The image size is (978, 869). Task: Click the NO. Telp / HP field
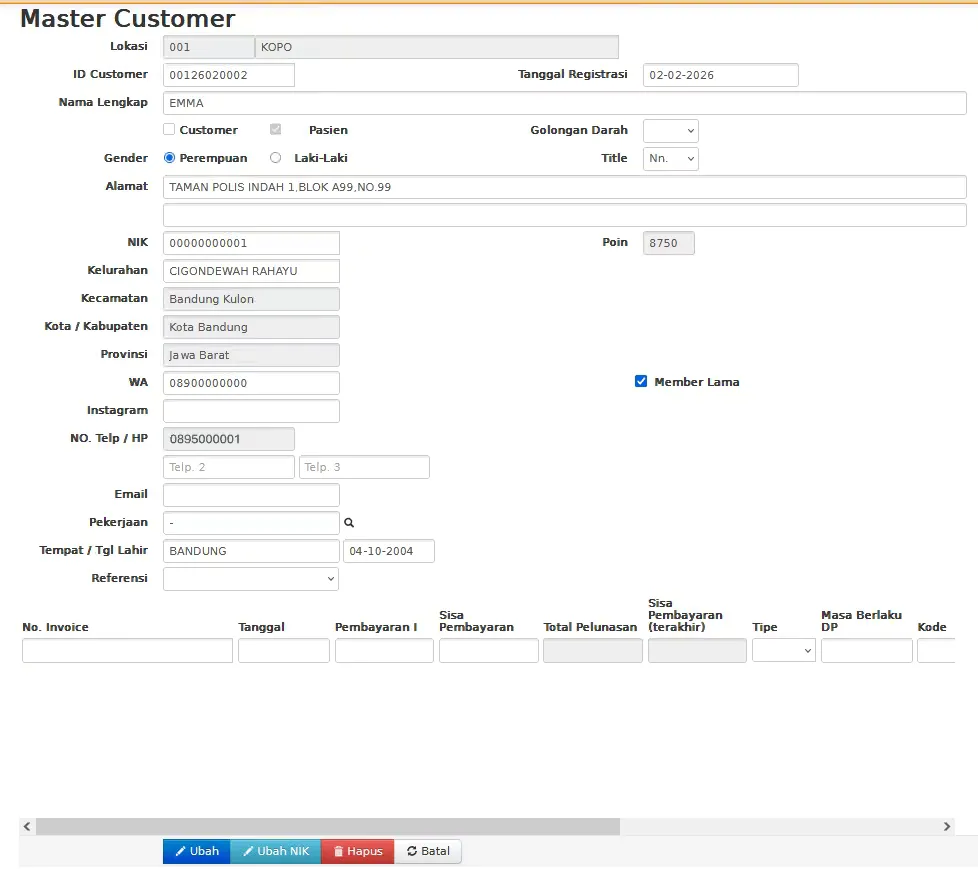pos(229,439)
